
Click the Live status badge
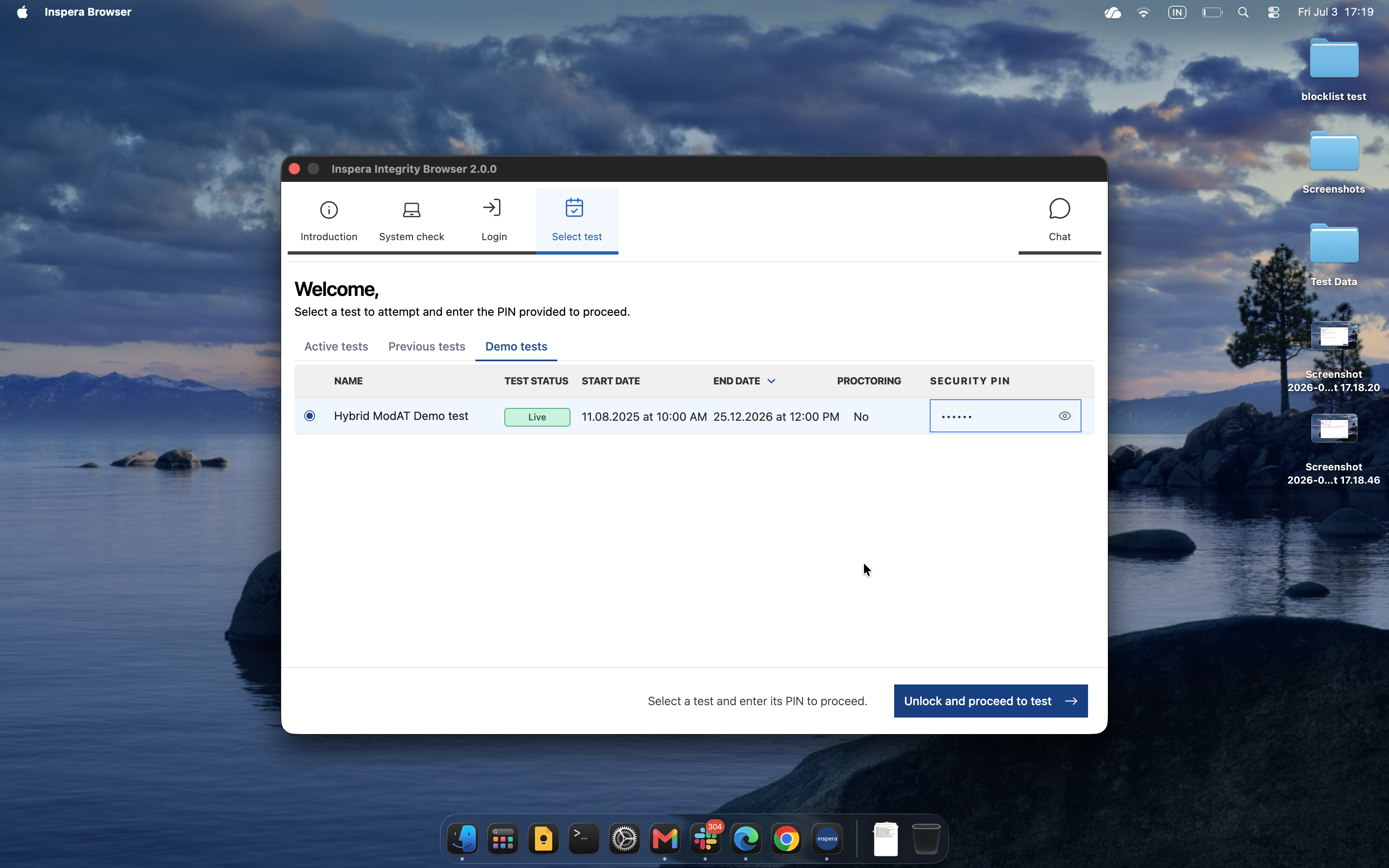(x=537, y=417)
